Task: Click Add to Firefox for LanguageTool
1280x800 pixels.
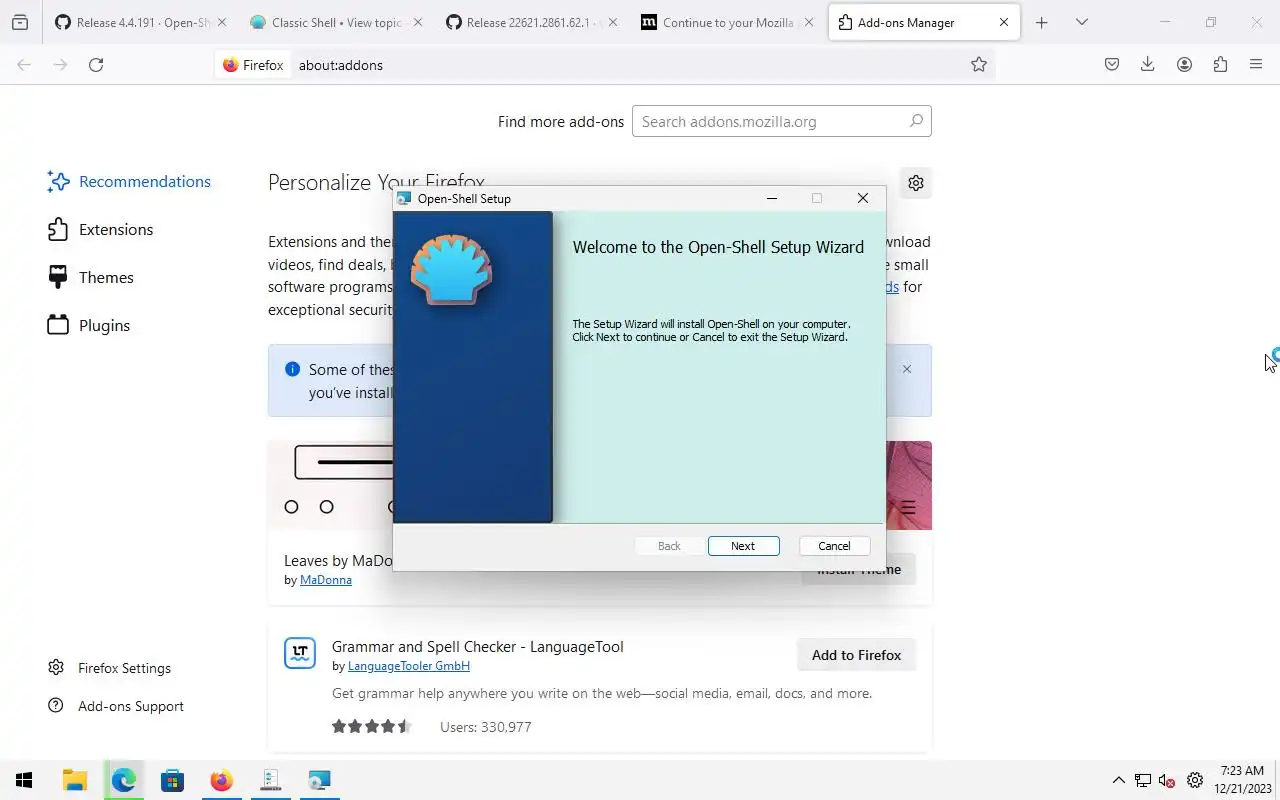Action: pyautogui.click(x=856, y=655)
